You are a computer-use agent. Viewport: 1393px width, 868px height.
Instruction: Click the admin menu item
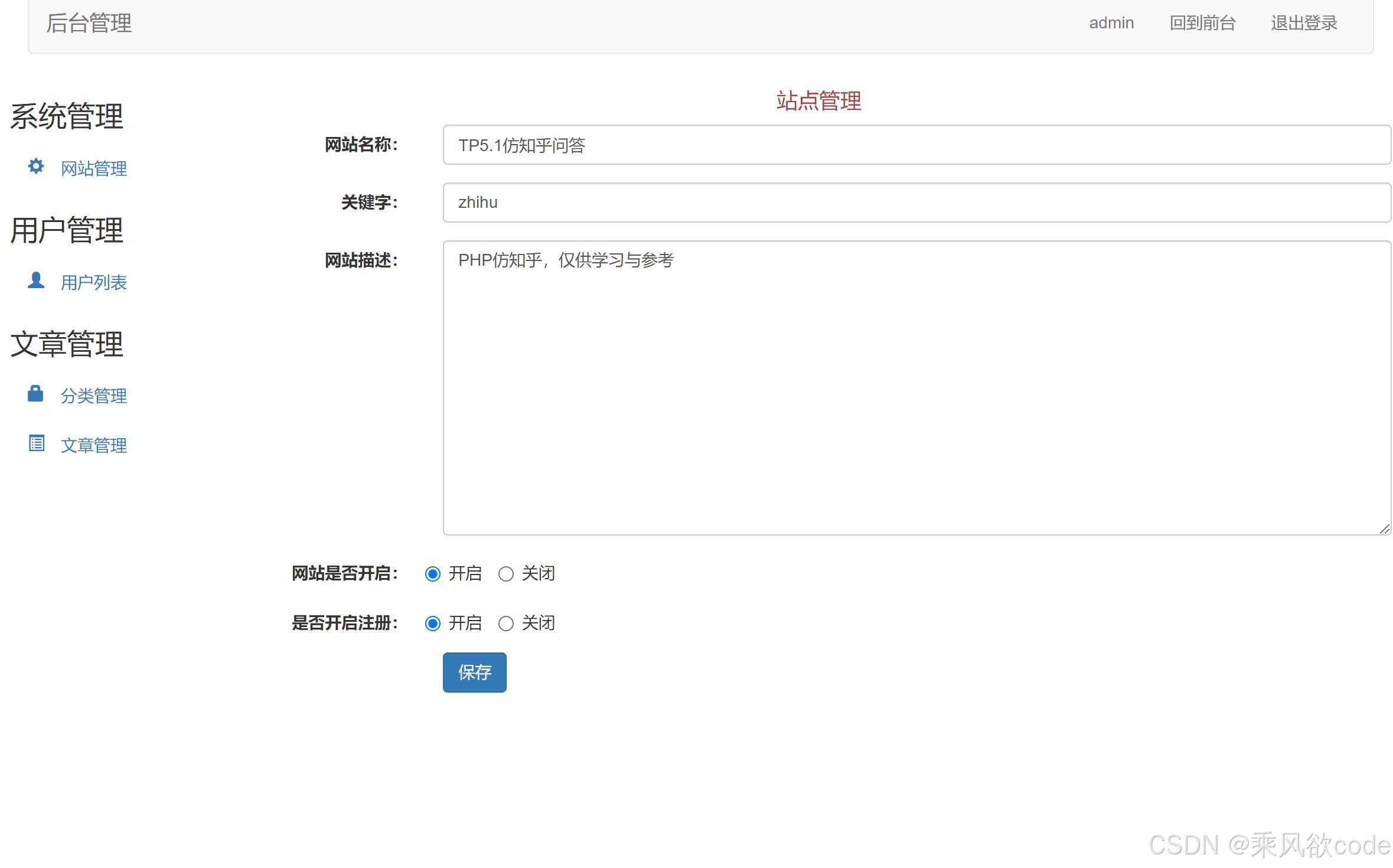1112,23
